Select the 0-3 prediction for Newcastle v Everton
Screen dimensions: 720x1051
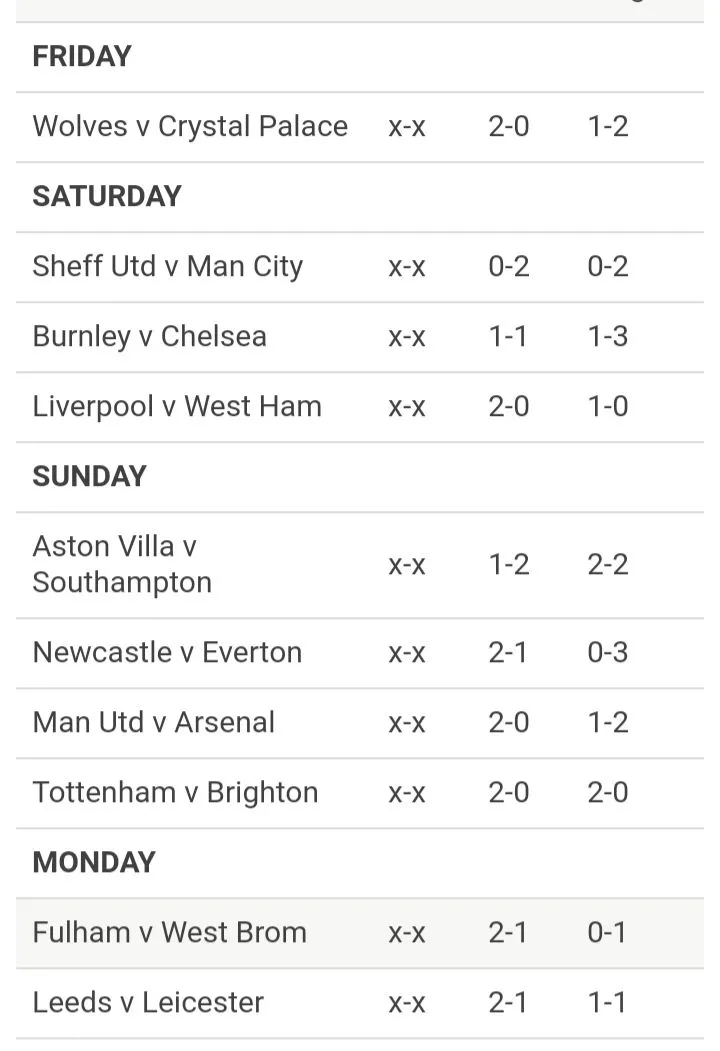(608, 653)
